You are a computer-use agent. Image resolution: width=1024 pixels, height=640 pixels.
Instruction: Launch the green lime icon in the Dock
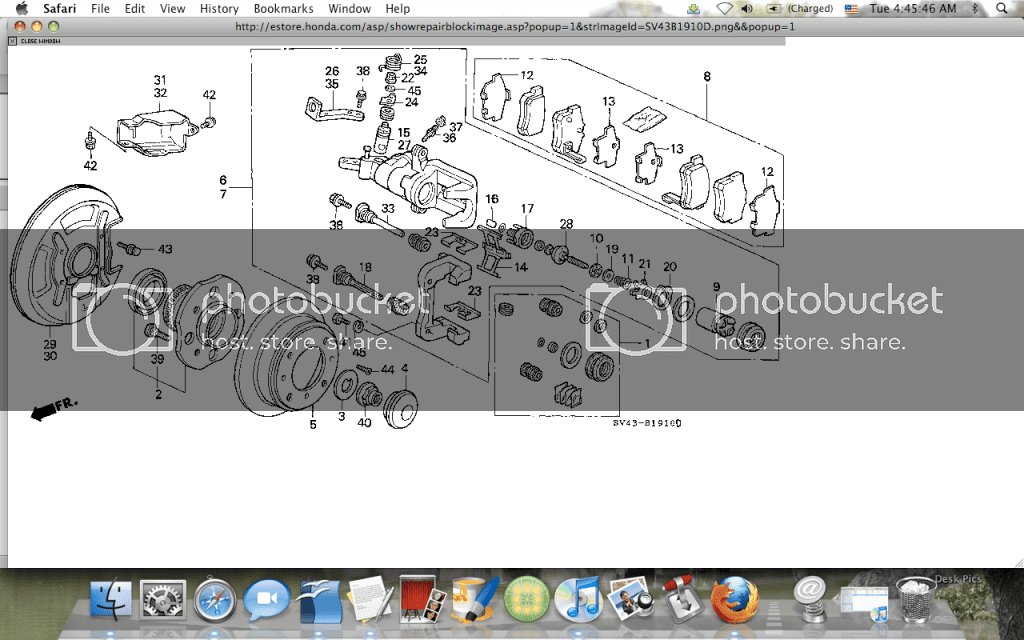click(x=526, y=600)
